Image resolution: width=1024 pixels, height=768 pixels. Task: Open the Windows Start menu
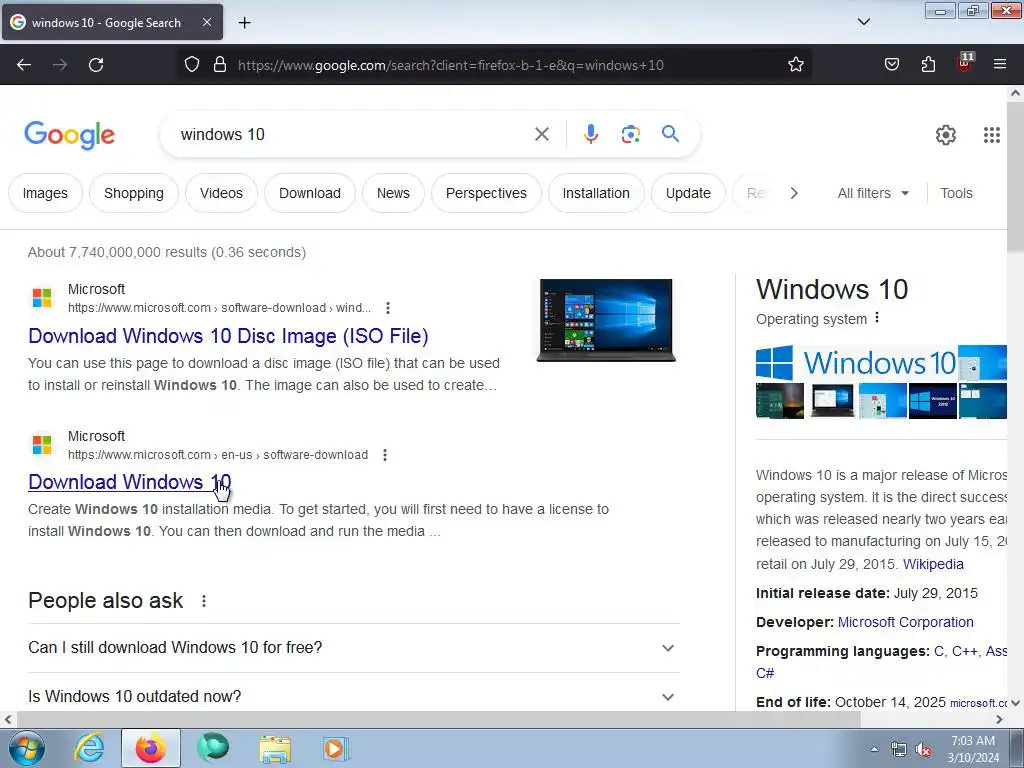click(25, 748)
